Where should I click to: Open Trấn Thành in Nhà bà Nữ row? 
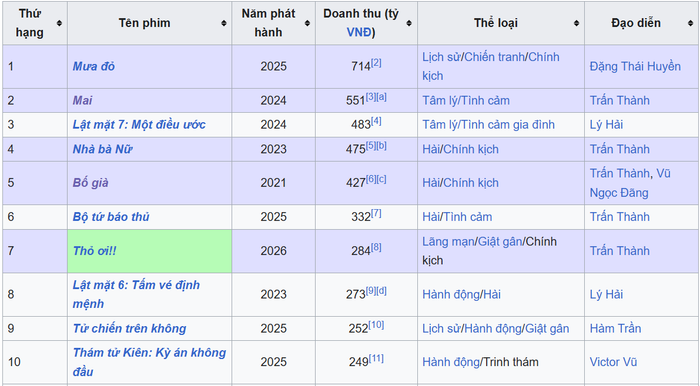[619, 149]
